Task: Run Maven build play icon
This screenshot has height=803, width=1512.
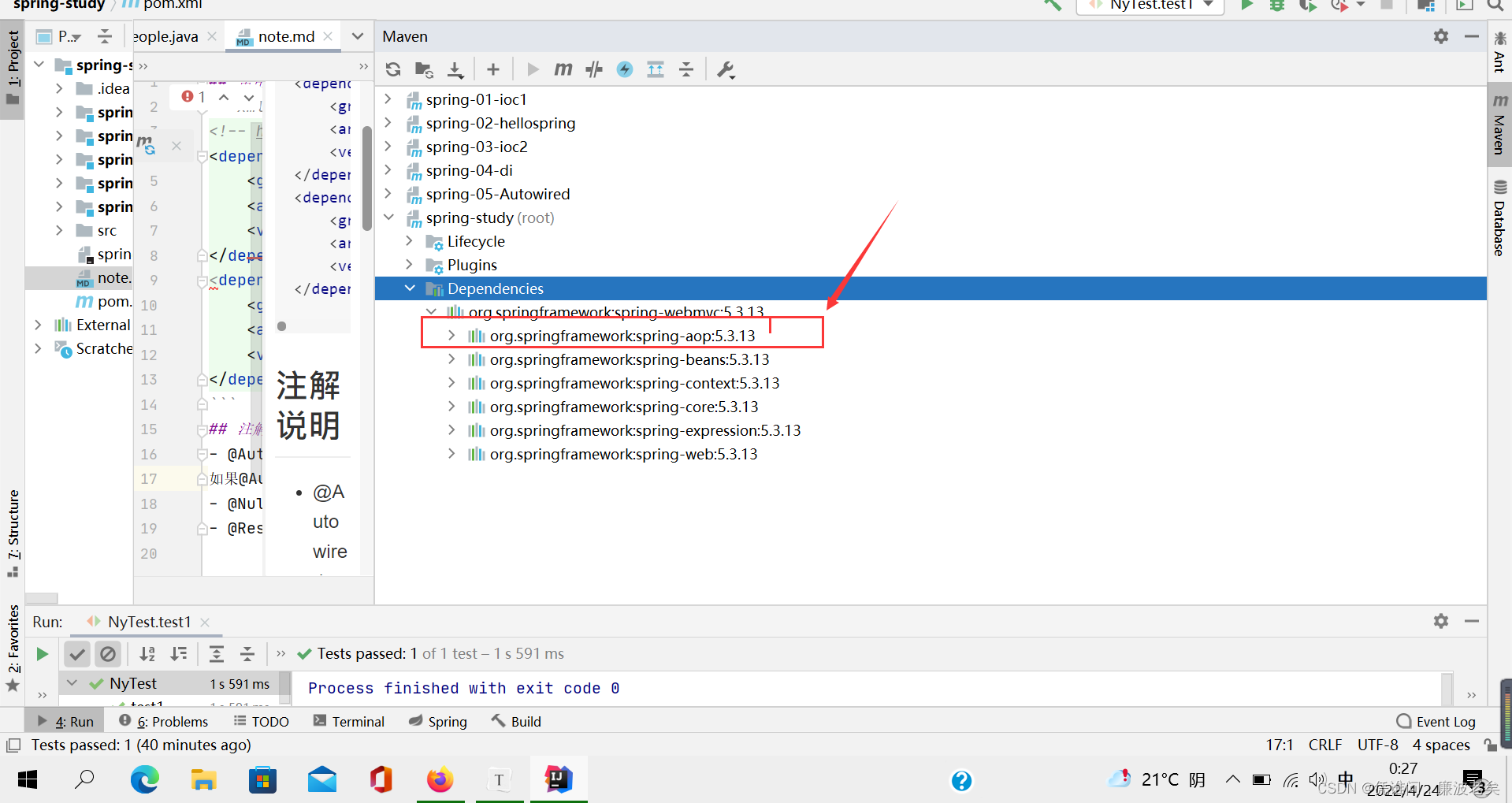Action: [533, 69]
